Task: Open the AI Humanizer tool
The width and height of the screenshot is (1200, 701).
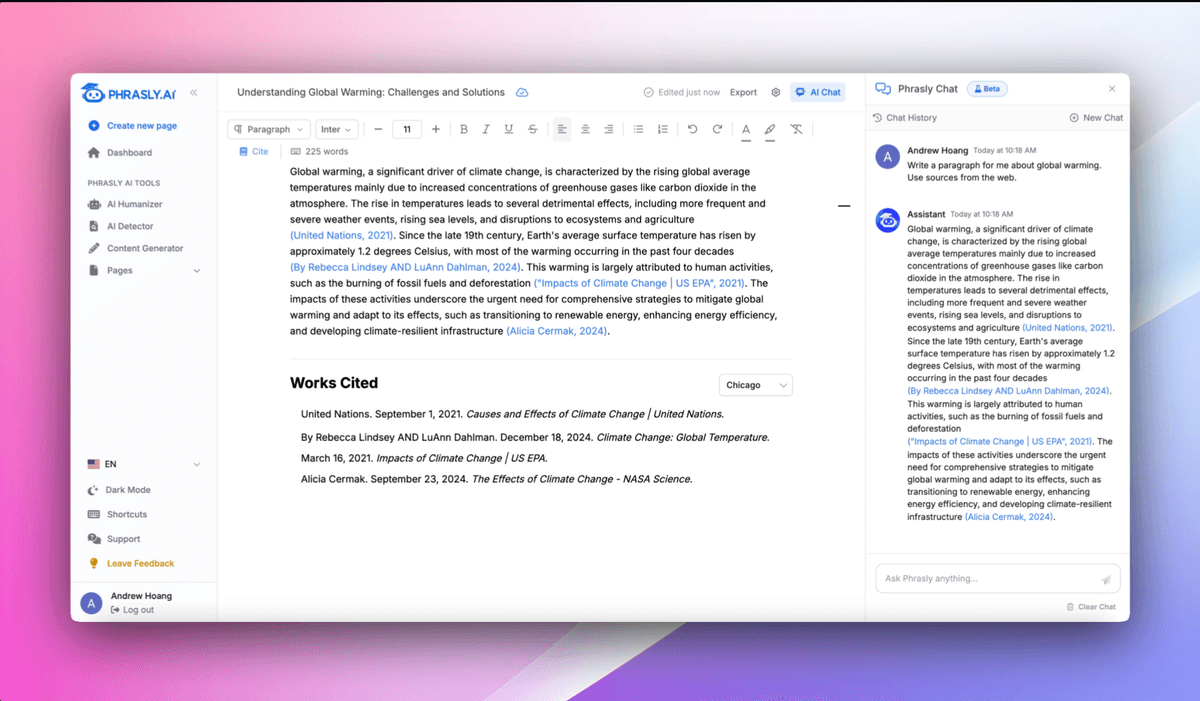Action: coord(125,204)
